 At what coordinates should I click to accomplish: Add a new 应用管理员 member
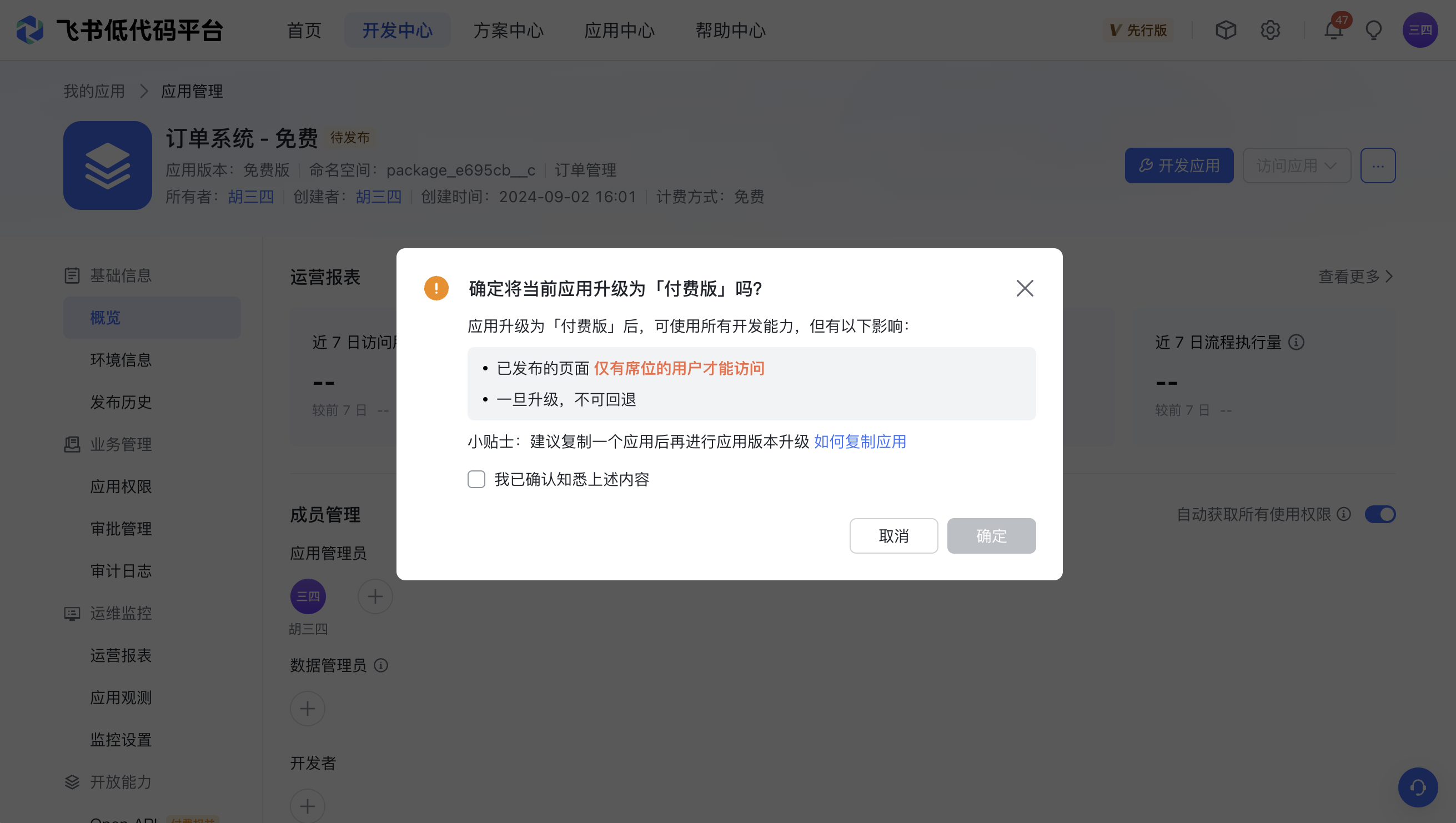tap(375, 596)
